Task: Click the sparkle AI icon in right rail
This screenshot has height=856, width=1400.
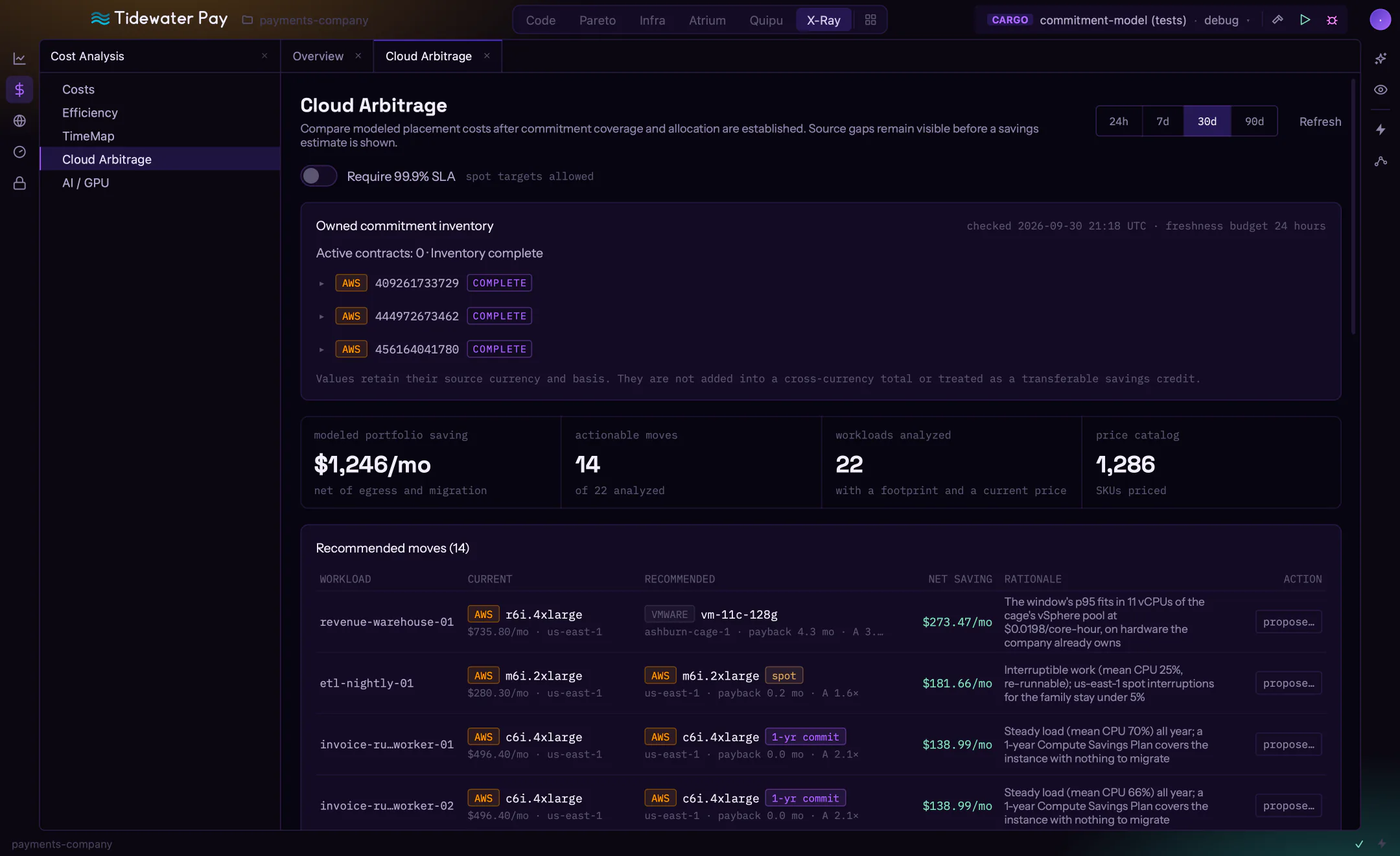Action: (x=1381, y=58)
